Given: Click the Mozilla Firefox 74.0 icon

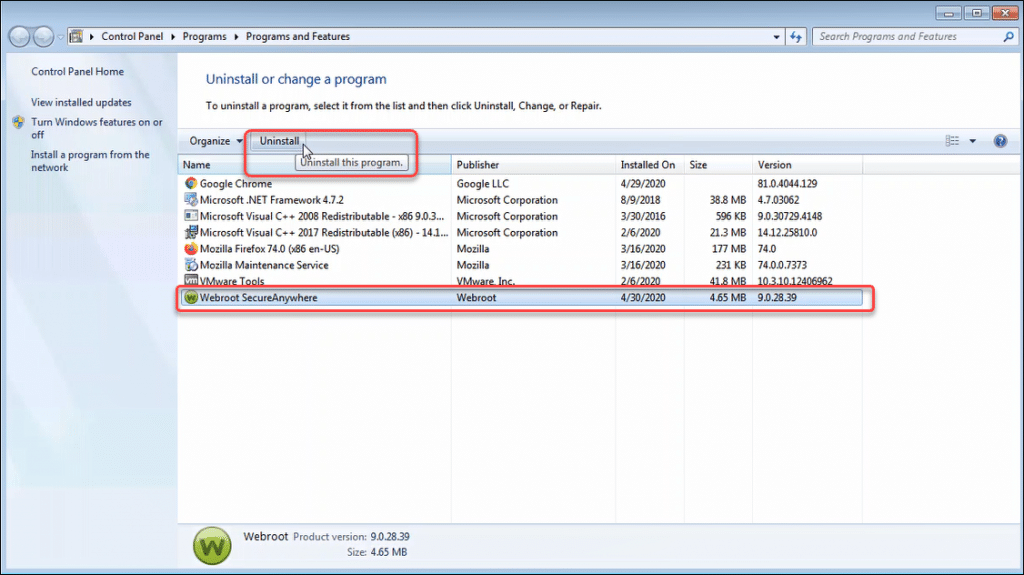Looking at the screenshot, I should 191,248.
